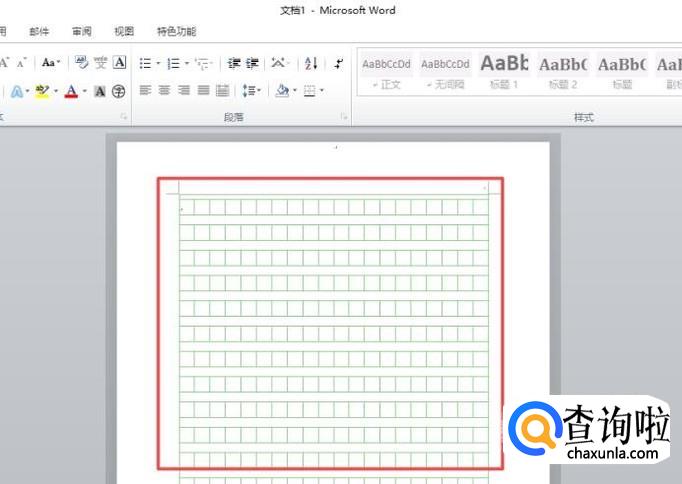Apply paragraph Shading paint bucket
The height and width of the screenshot is (484, 682).
(282, 90)
